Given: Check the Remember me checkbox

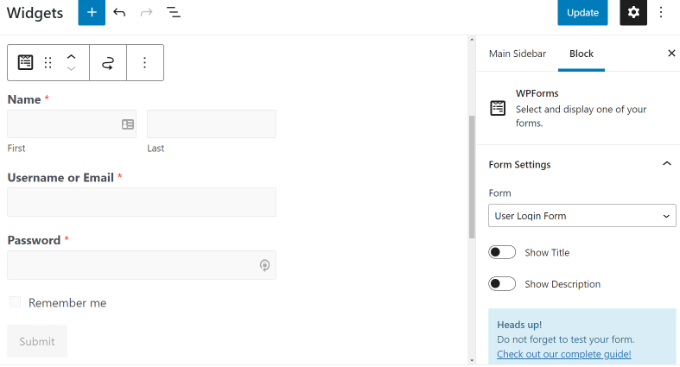Looking at the screenshot, I should point(15,302).
